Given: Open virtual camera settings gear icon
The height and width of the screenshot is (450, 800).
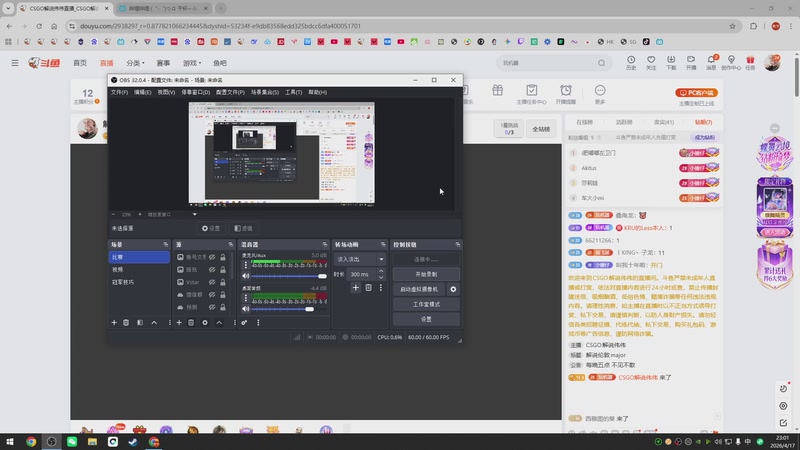Looking at the screenshot, I should click(453, 289).
